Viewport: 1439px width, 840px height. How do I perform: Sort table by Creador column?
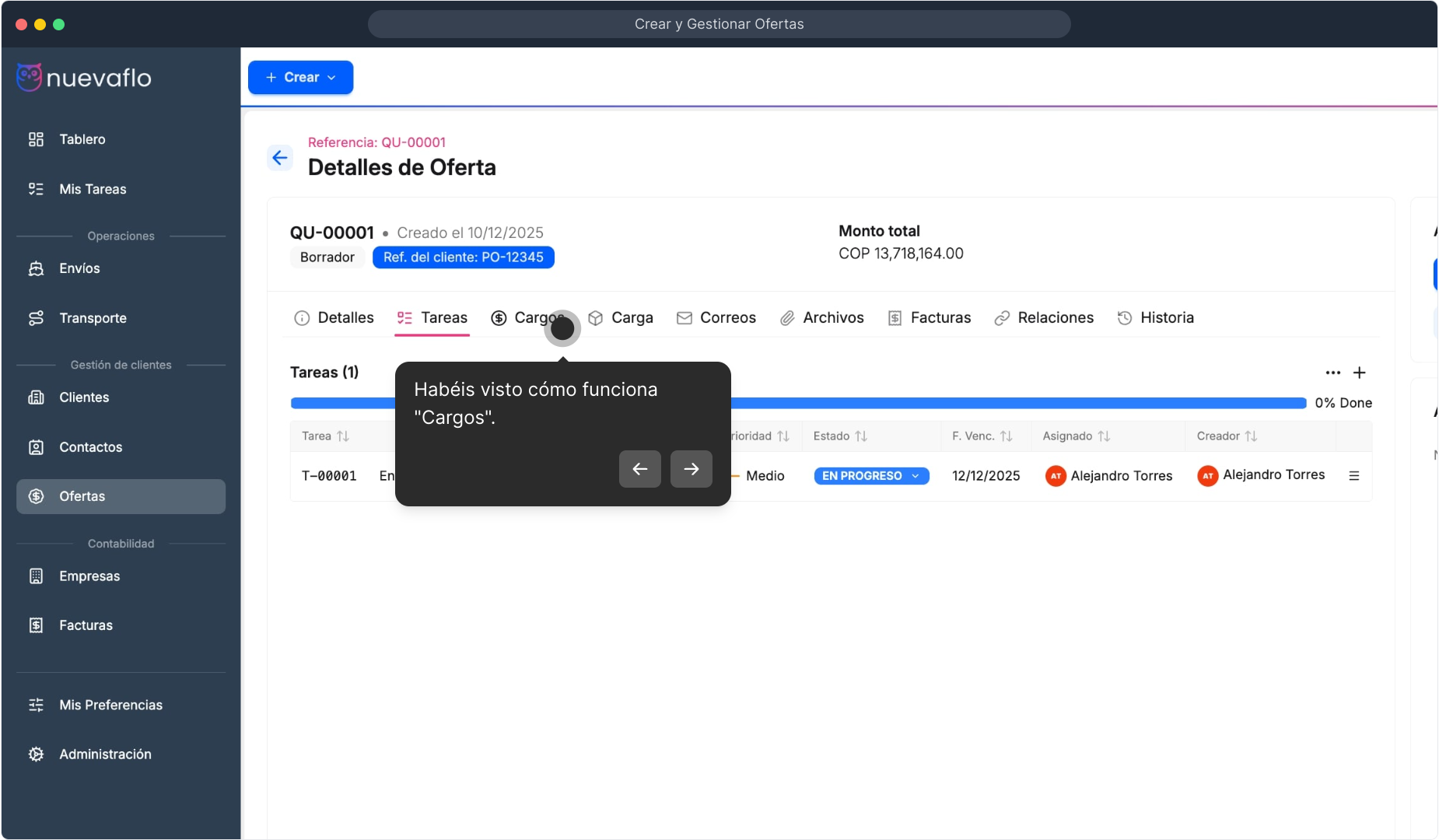pos(1250,436)
